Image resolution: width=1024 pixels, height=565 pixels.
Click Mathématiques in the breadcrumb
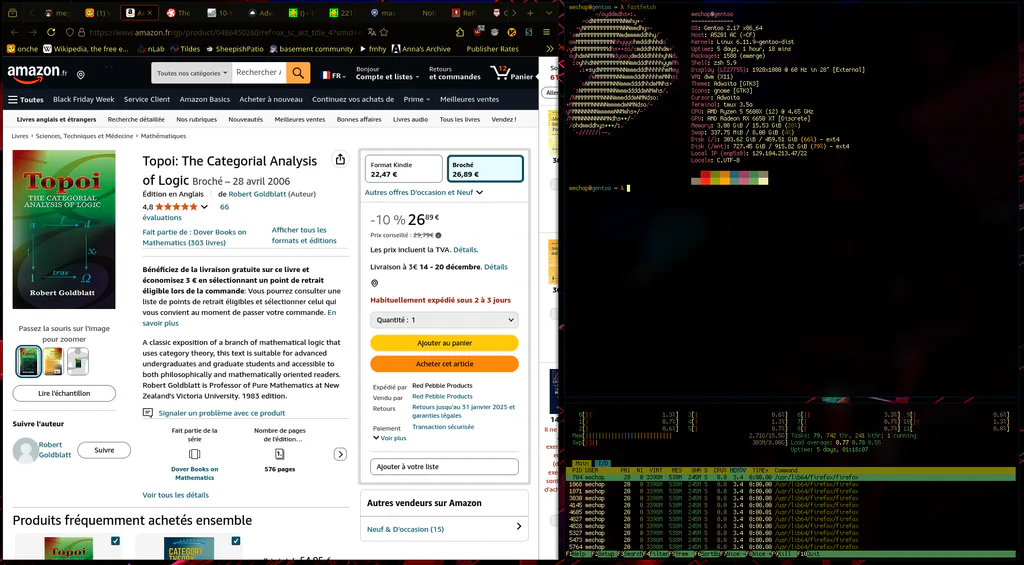(163, 136)
